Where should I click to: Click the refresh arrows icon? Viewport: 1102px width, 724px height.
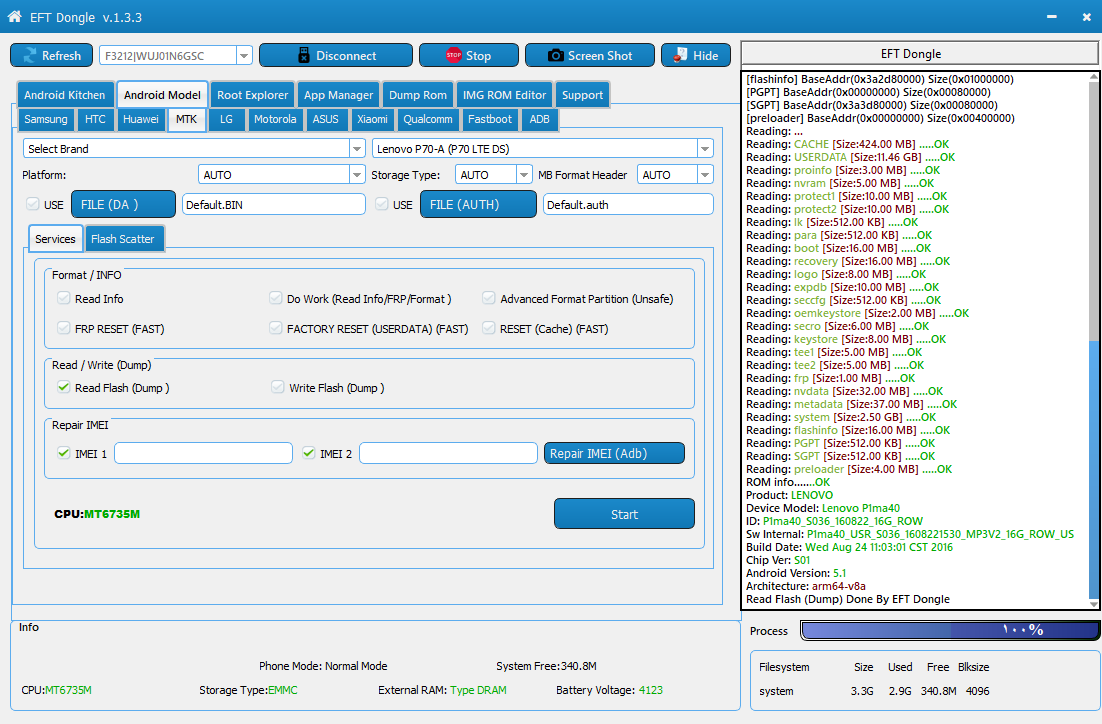30,56
